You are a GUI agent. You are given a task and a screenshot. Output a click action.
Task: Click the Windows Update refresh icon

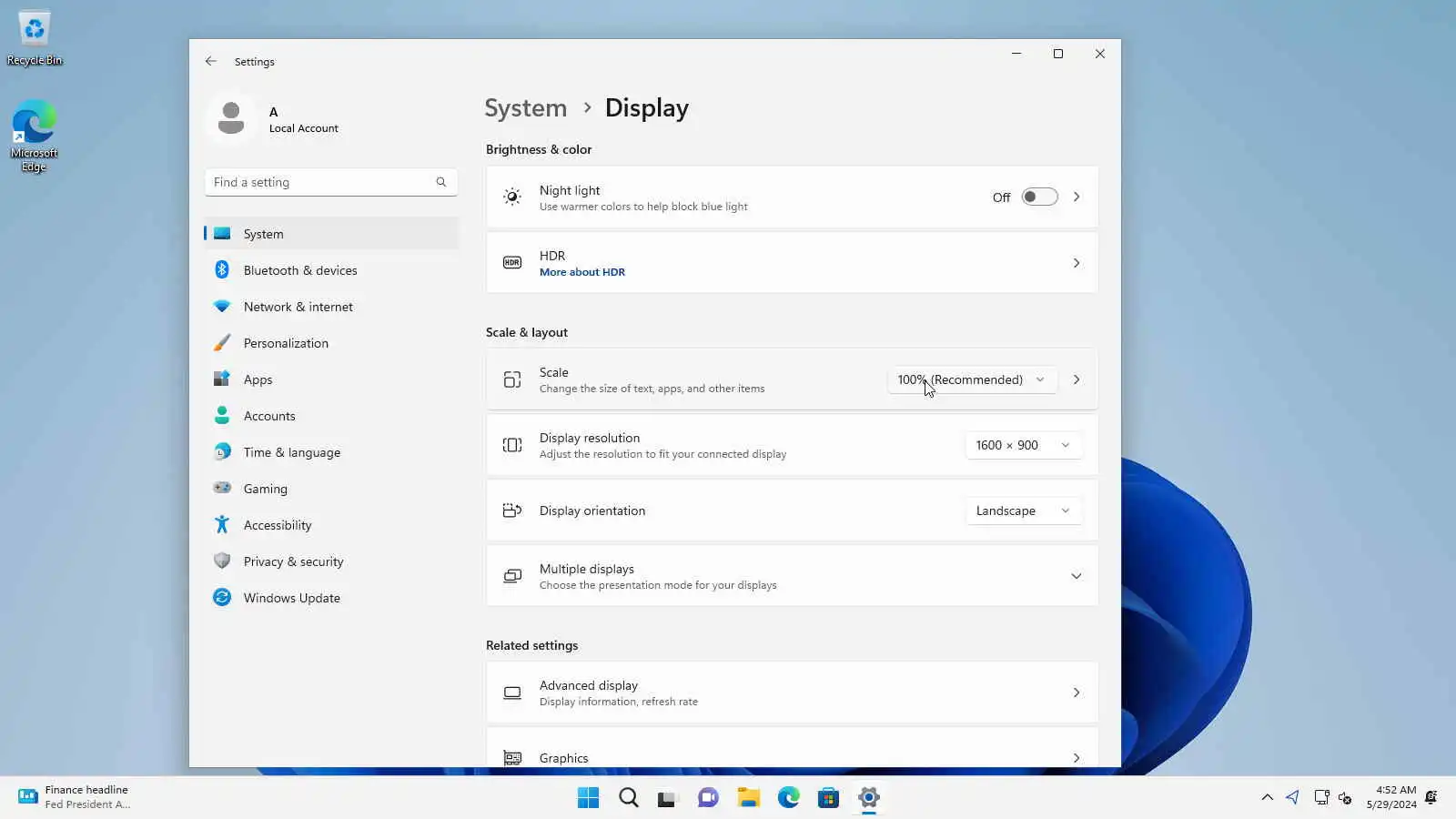coord(222,598)
